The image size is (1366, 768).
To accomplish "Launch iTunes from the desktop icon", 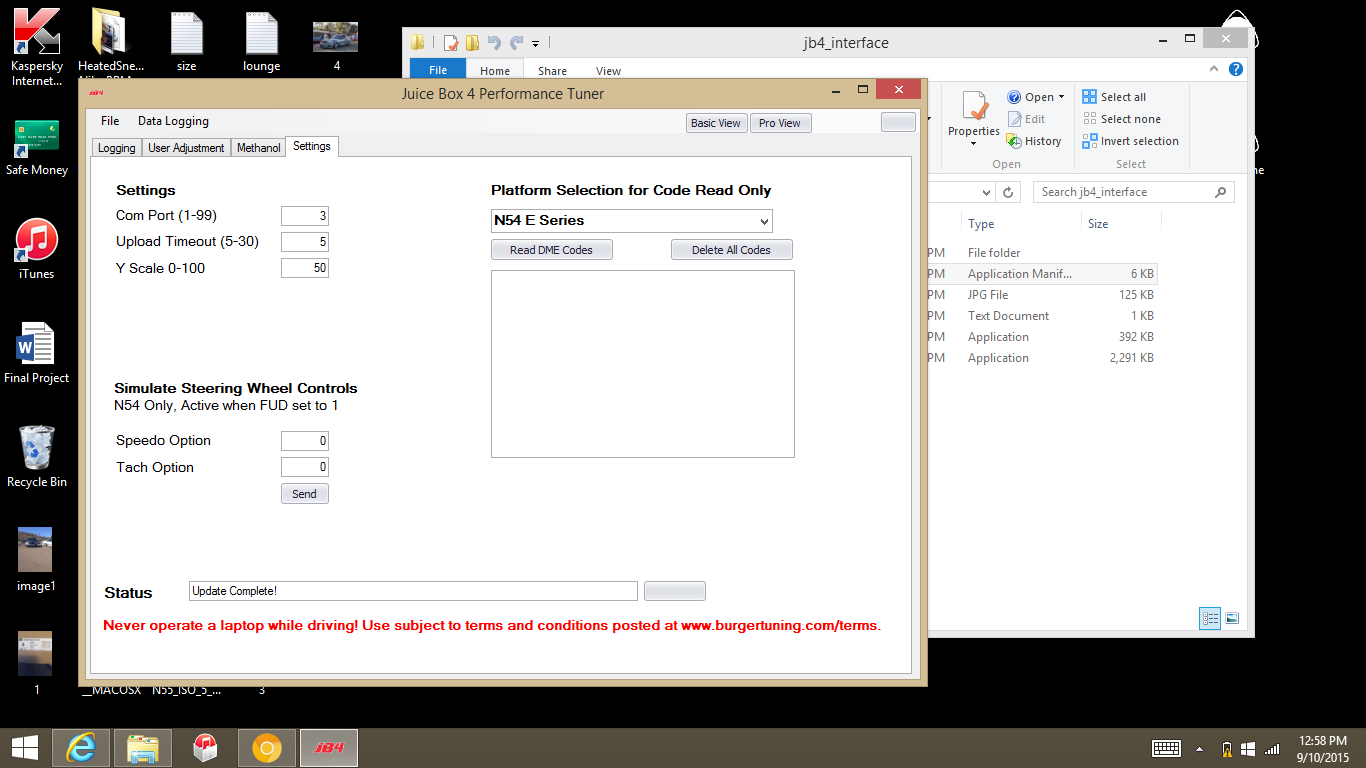I will [x=37, y=250].
